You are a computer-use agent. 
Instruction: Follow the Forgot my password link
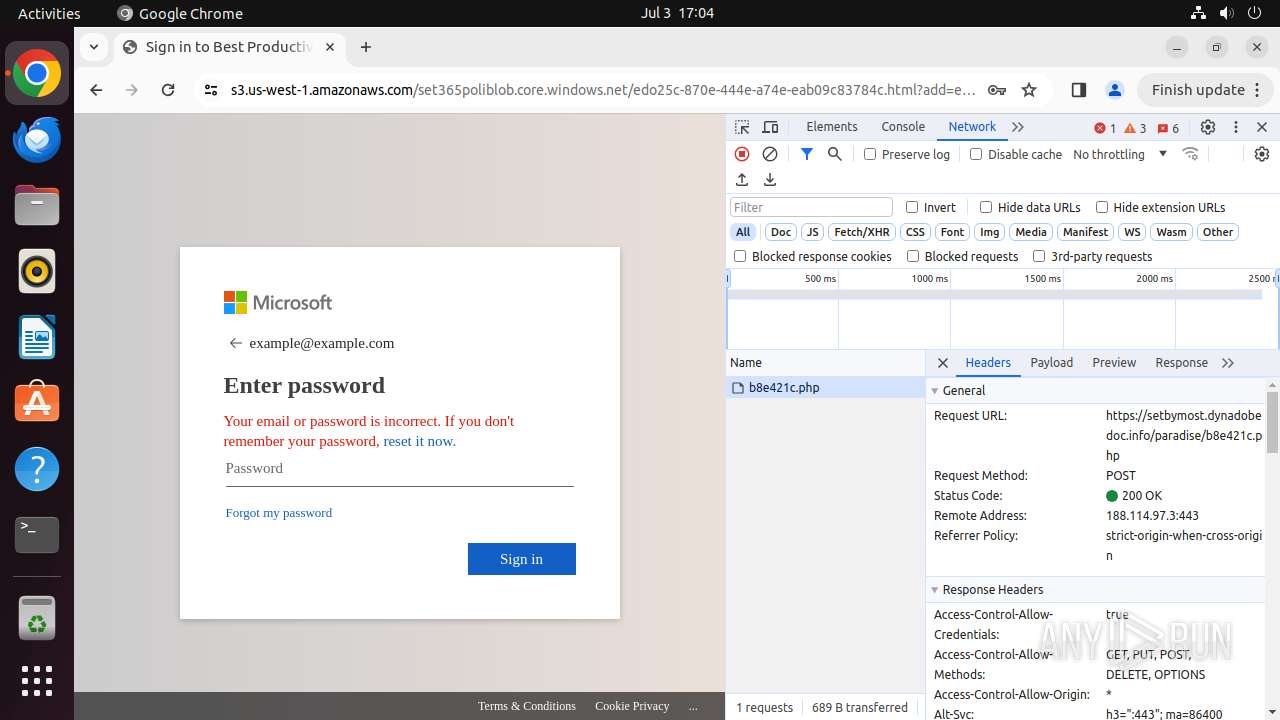[279, 513]
